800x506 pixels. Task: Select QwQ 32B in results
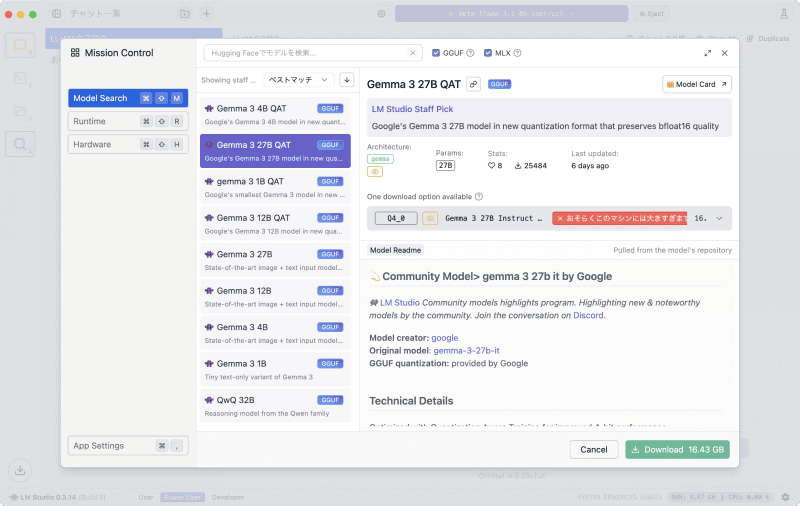[275, 406]
